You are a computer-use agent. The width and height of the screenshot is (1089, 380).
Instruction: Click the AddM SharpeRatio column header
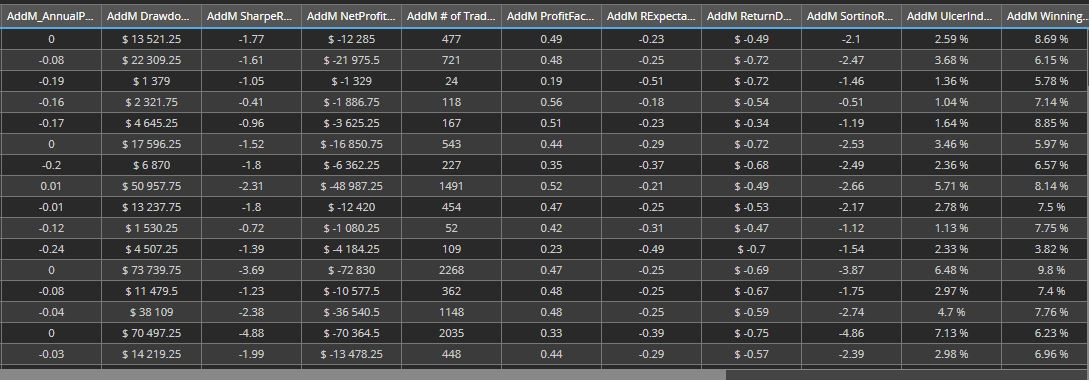click(251, 15)
